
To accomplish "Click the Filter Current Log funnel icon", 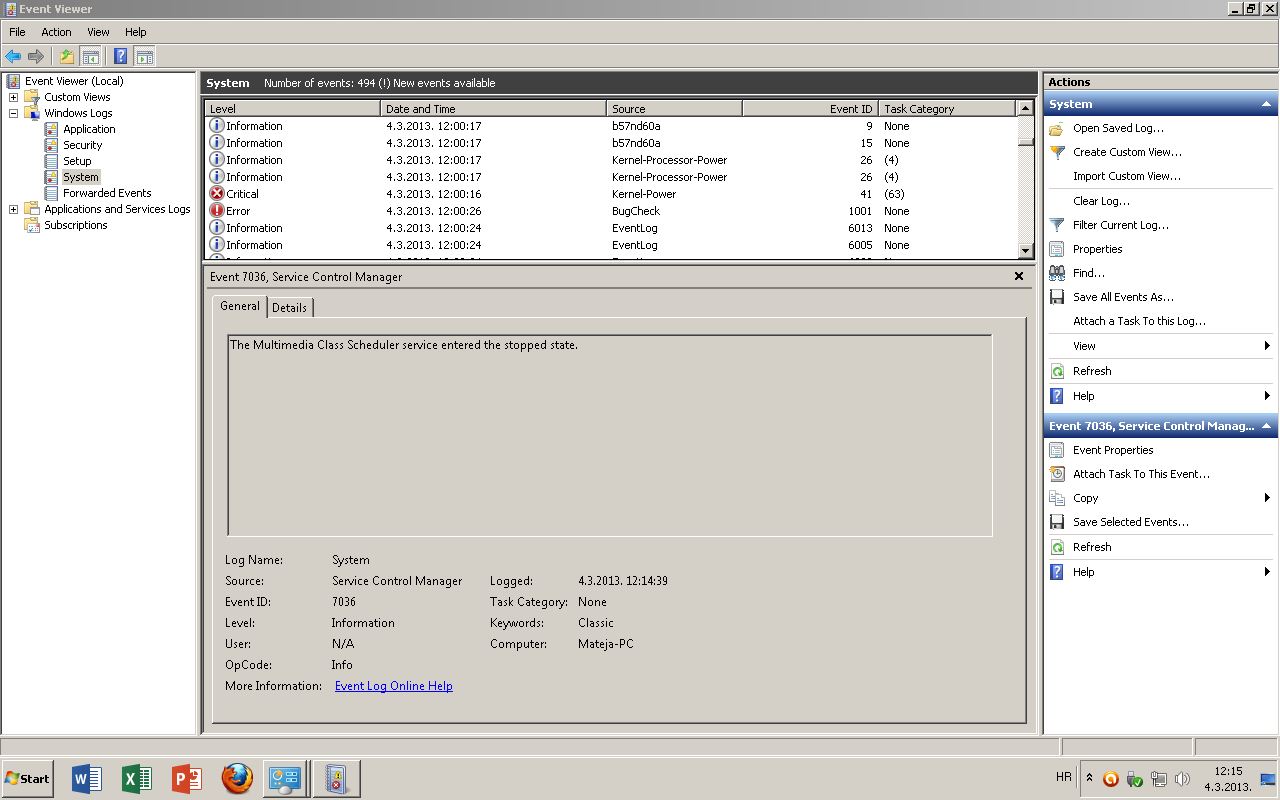I will click(x=1057, y=225).
